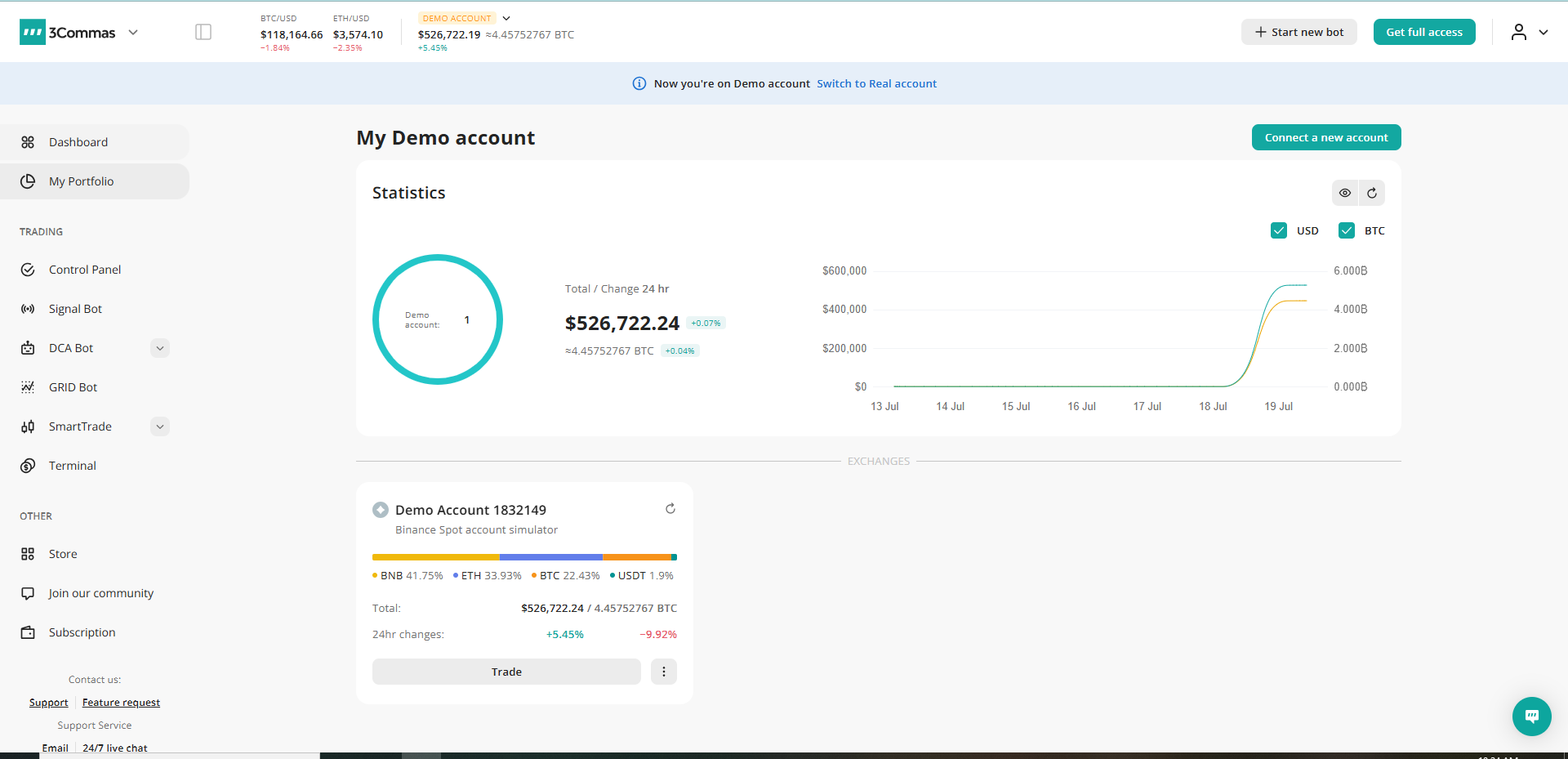This screenshot has width=1568, height=759.
Task: Open the three-dot more options menu
Action: click(x=664, y=672)
